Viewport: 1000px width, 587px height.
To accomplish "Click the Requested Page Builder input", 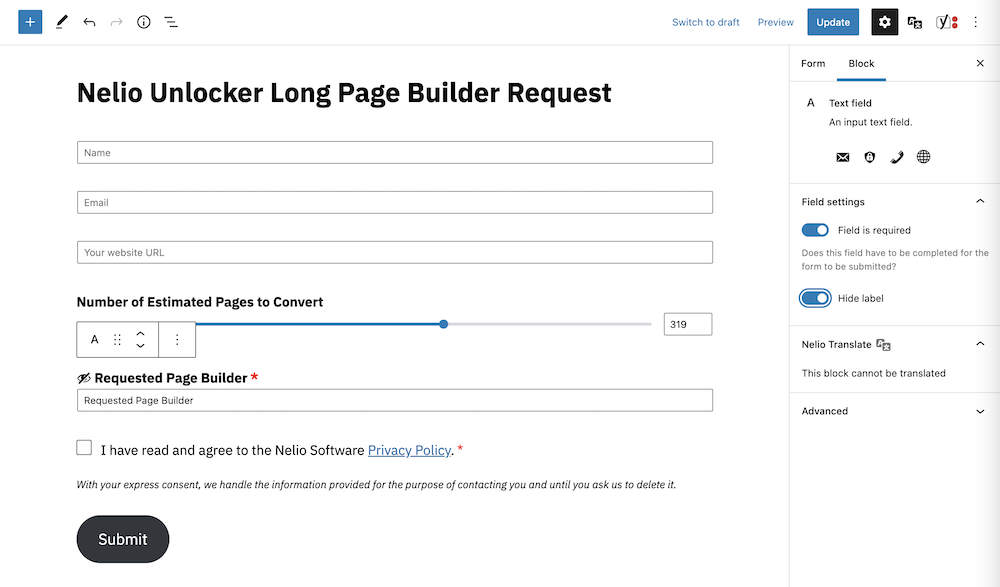I will click(x=395, y=400).
